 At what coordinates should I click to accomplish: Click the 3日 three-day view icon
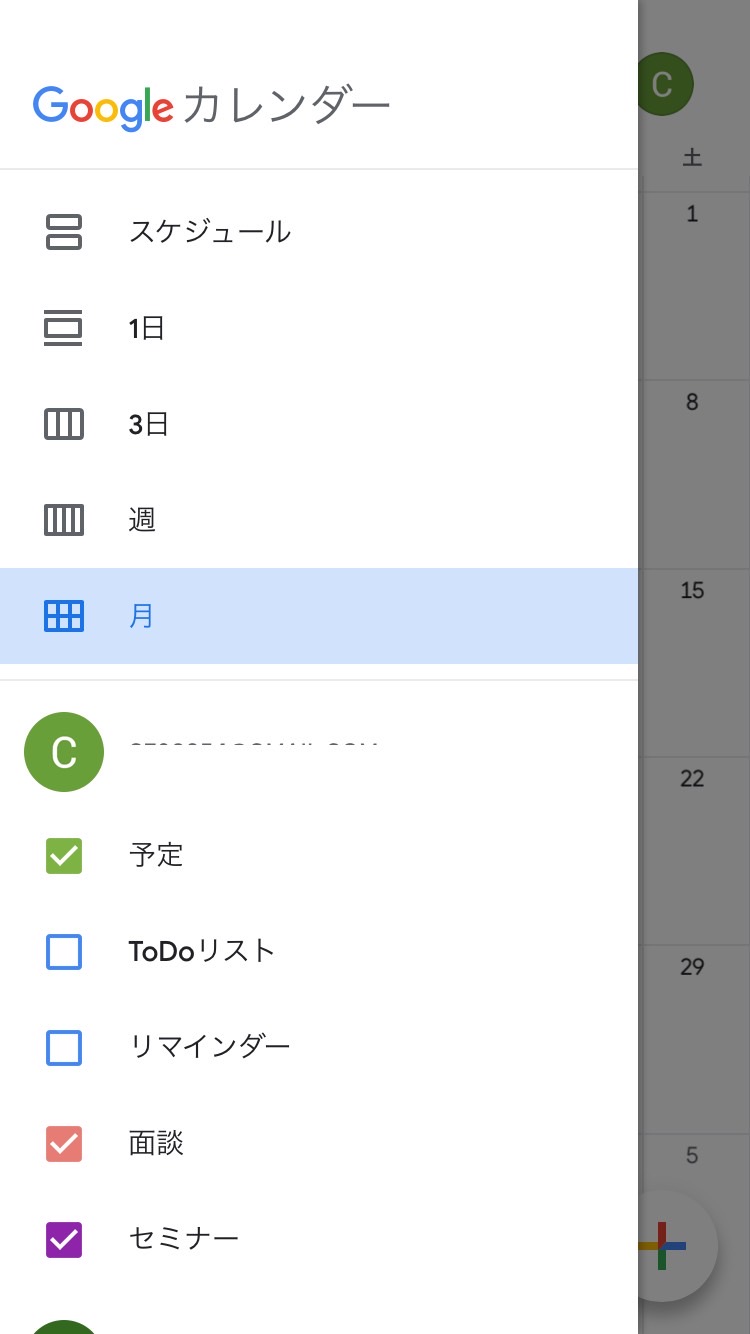[64, 424]
